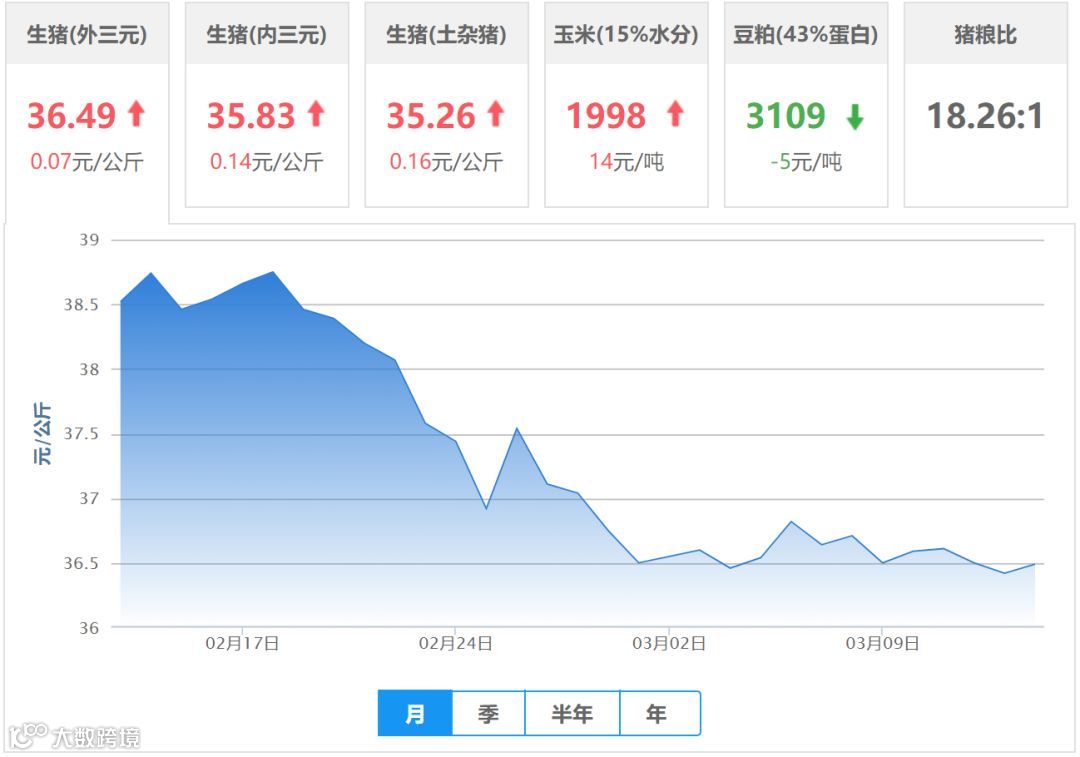The image size is (1080, 757).
Task: Click the 03月02日 axis date label
Action: coord(669,644)
